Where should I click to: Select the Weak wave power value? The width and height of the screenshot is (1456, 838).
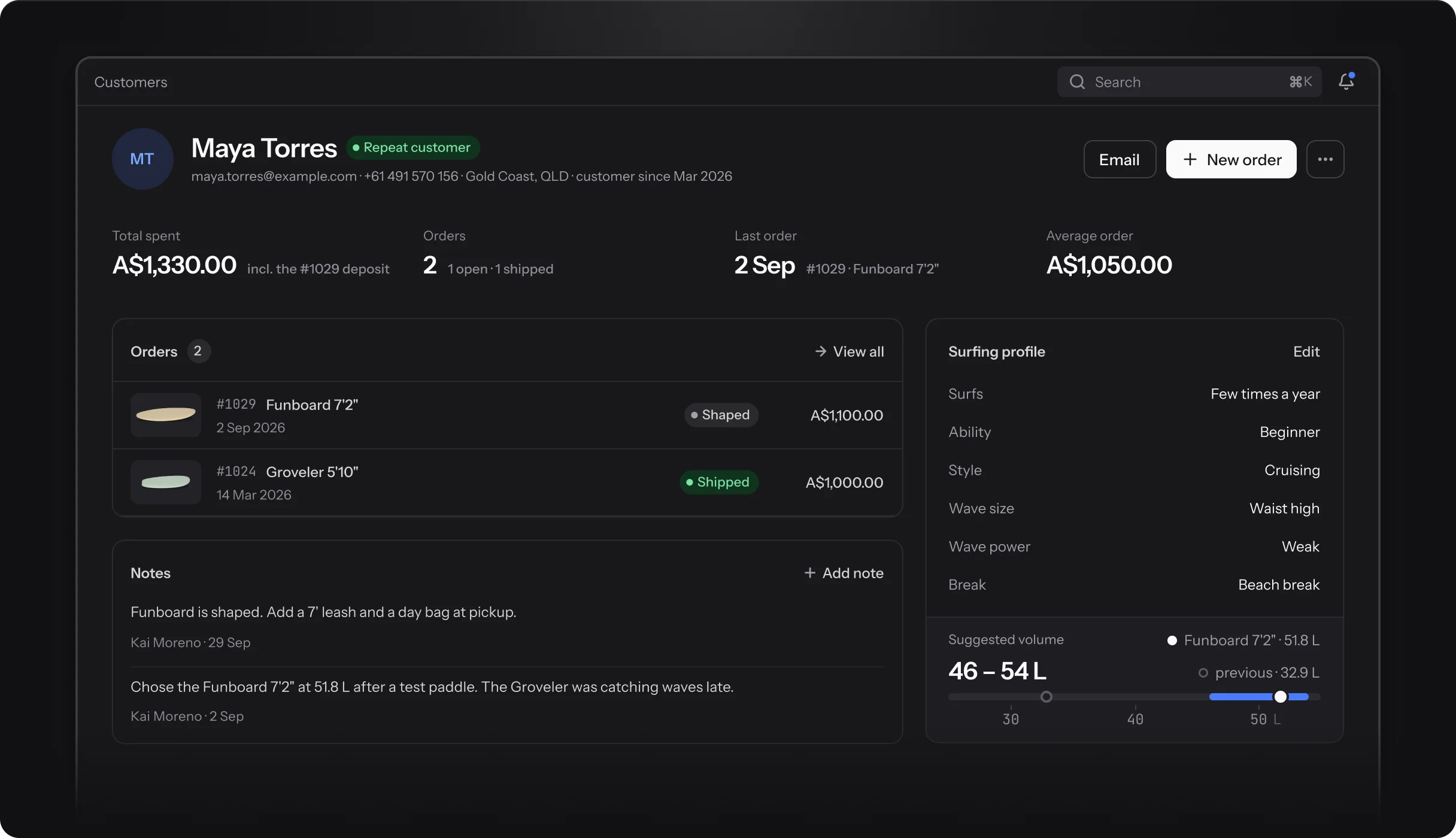click(x=1300, y=546)
